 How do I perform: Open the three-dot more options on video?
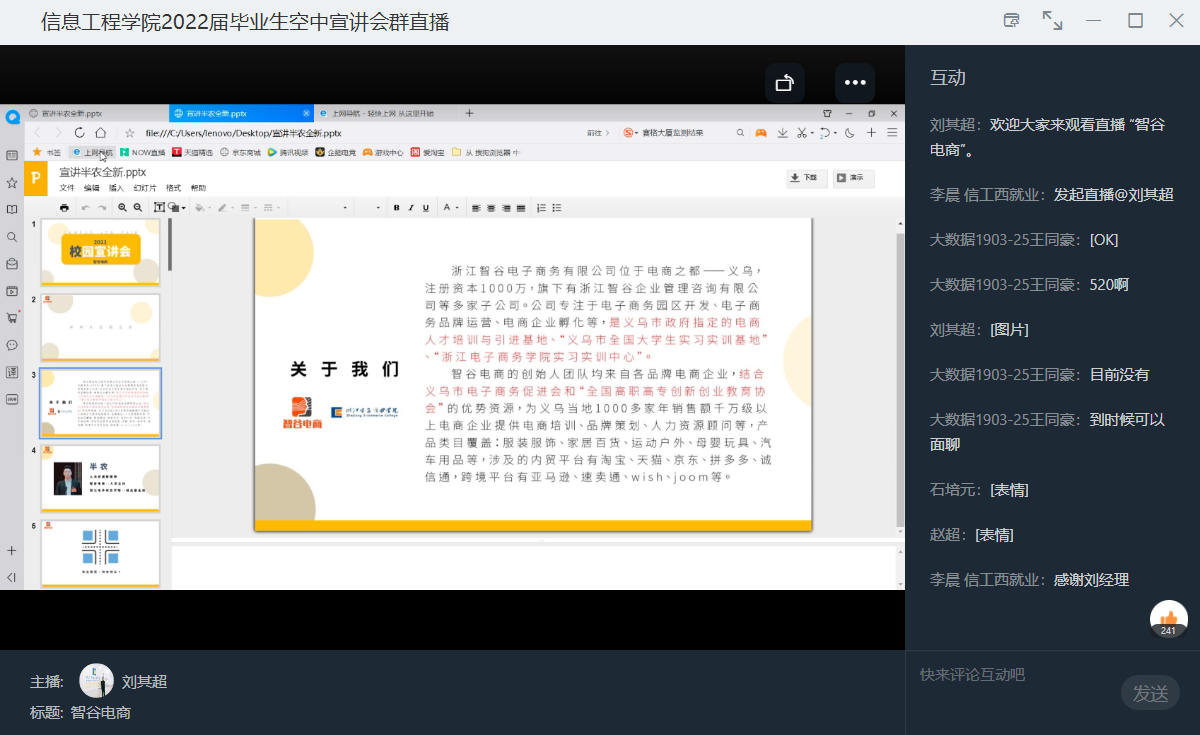pos(855,83)
